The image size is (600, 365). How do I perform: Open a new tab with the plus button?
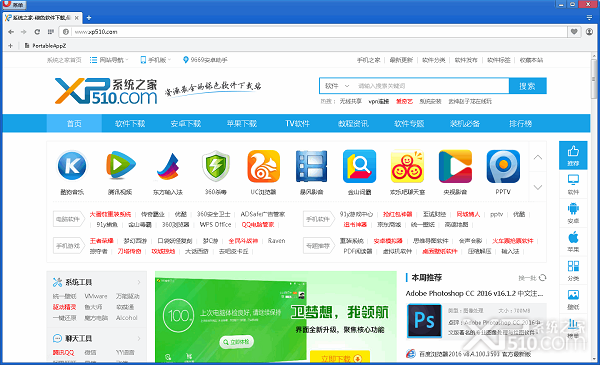pos(89,18)
